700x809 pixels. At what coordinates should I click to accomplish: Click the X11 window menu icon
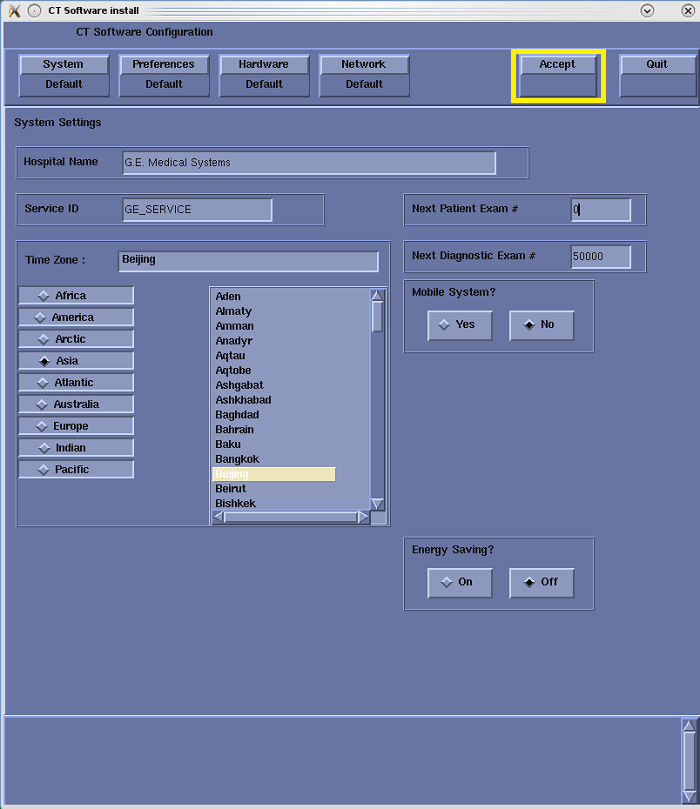14,10
